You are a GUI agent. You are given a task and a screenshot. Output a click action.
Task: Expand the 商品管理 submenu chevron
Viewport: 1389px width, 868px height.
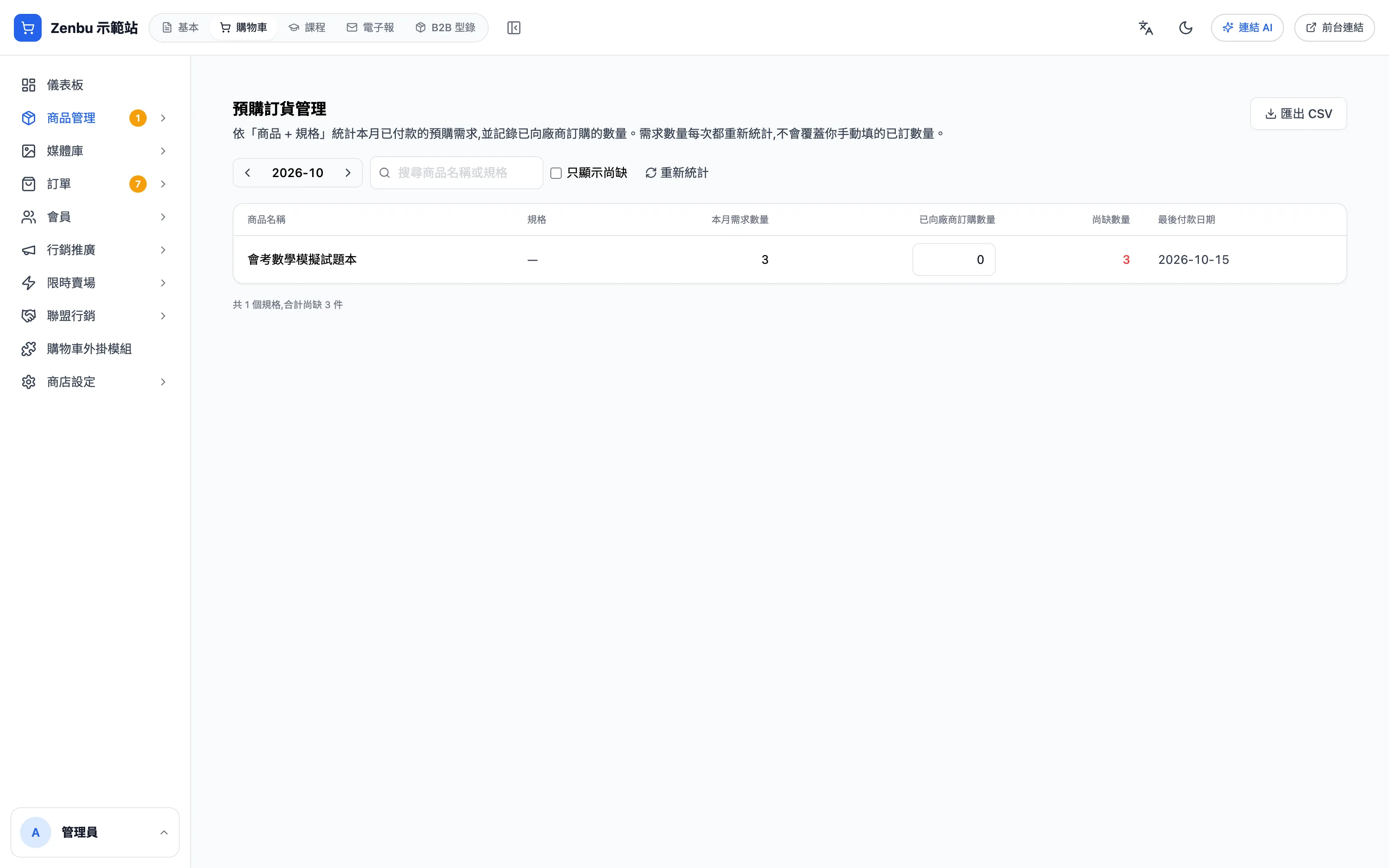point(163,118)
